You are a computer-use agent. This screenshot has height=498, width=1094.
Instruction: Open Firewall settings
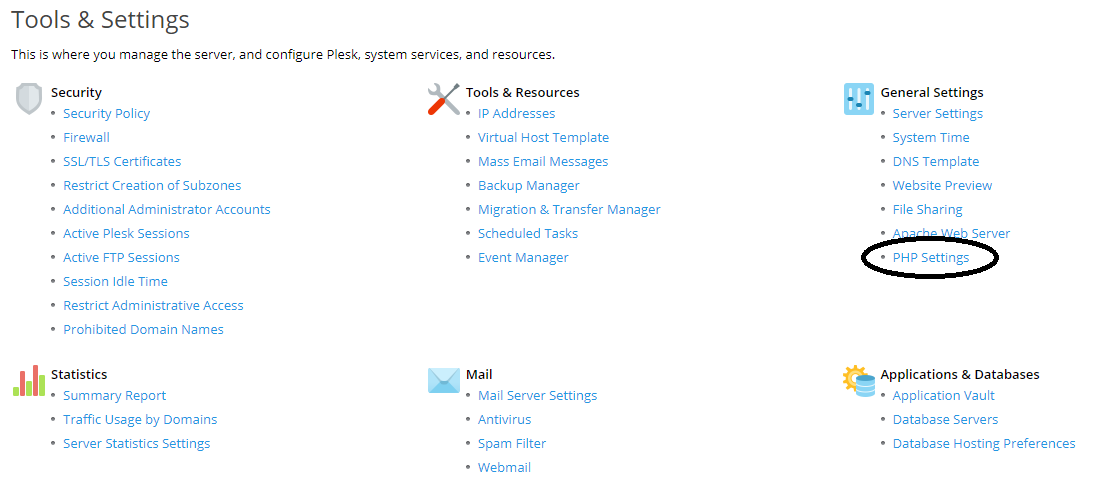(87, 137)
